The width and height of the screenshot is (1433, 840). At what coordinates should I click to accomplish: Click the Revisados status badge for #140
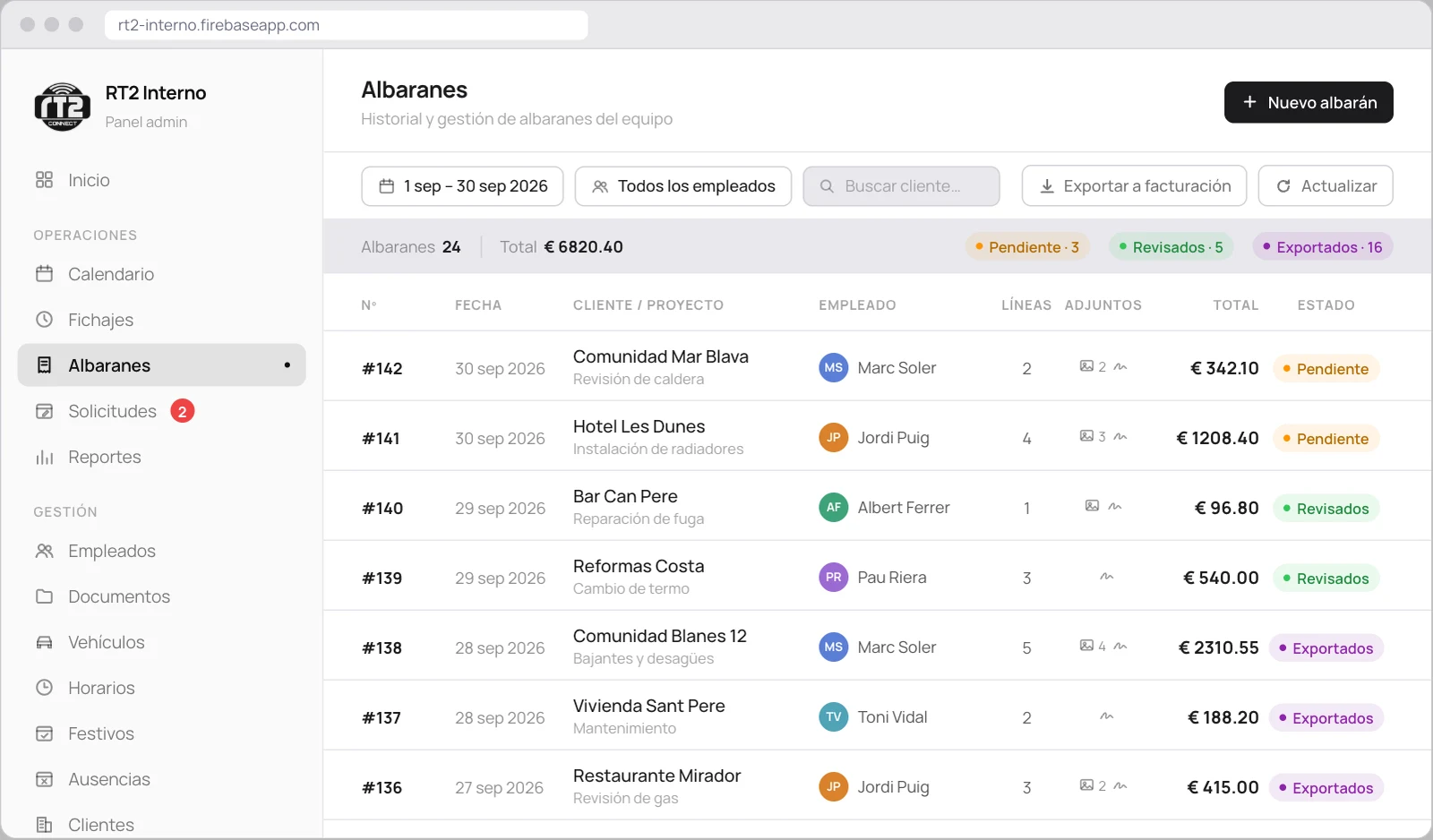coord(1326,509)
